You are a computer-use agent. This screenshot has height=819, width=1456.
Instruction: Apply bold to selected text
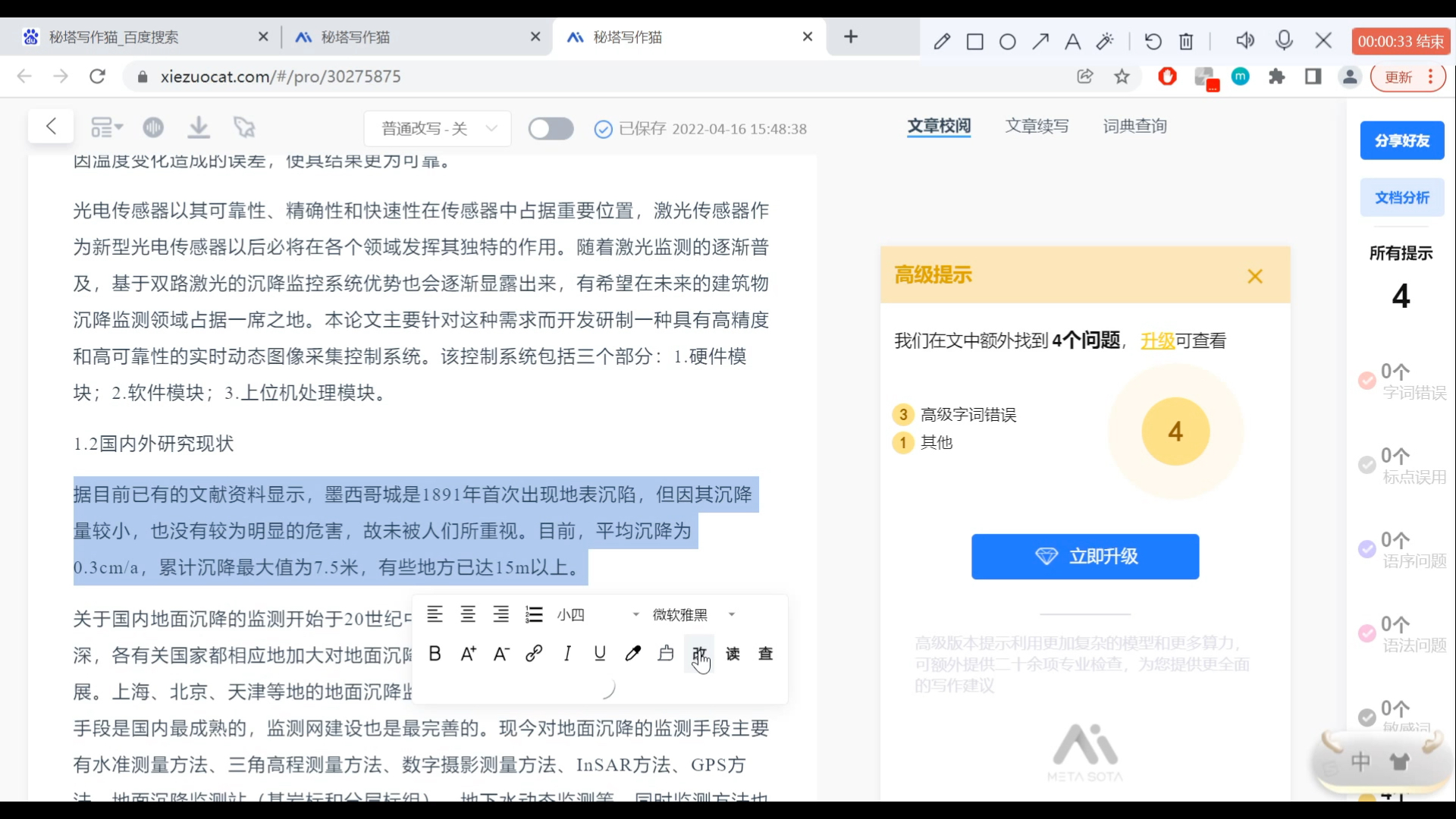click(435, 654)
